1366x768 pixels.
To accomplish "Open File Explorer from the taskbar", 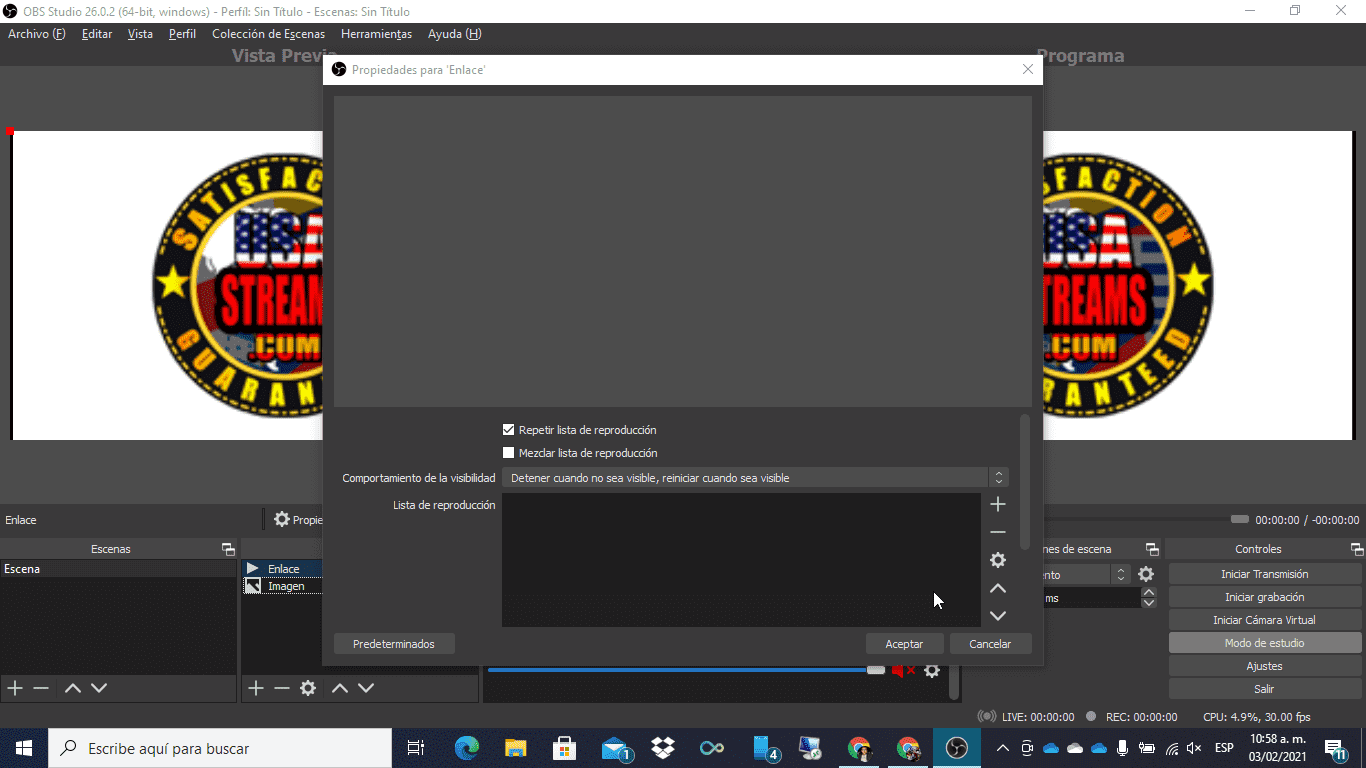I will 515,748.
